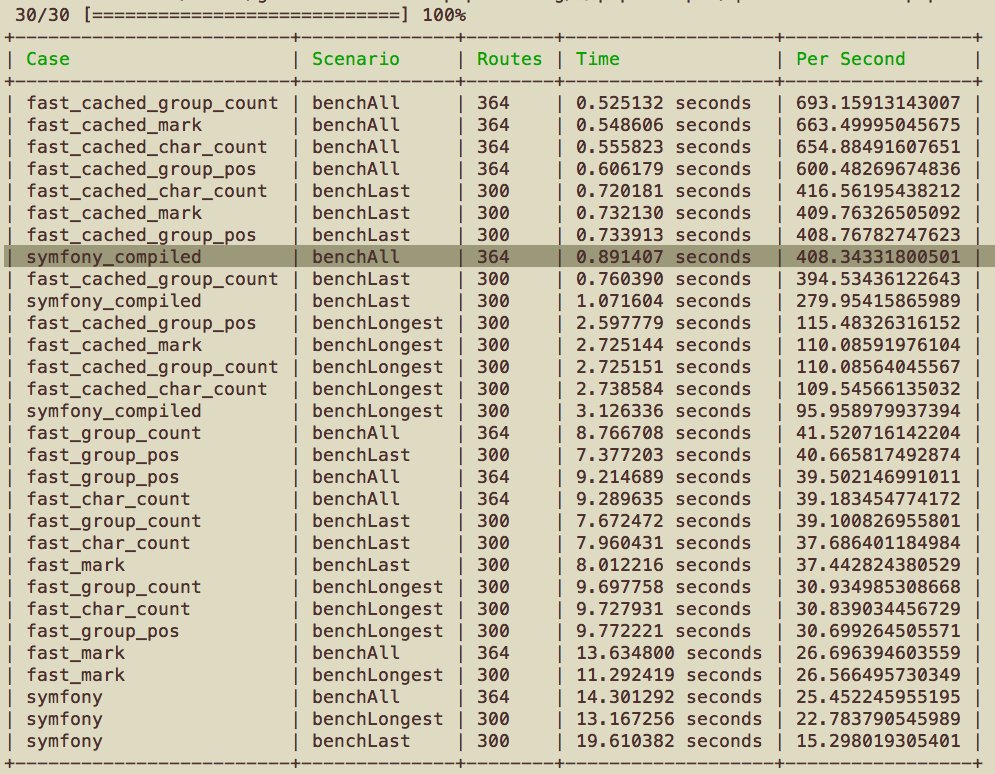Image resolution: width=995 pixels, height=774 pixels.
Task: Select the value 408.76782747623
Action: 878,235
